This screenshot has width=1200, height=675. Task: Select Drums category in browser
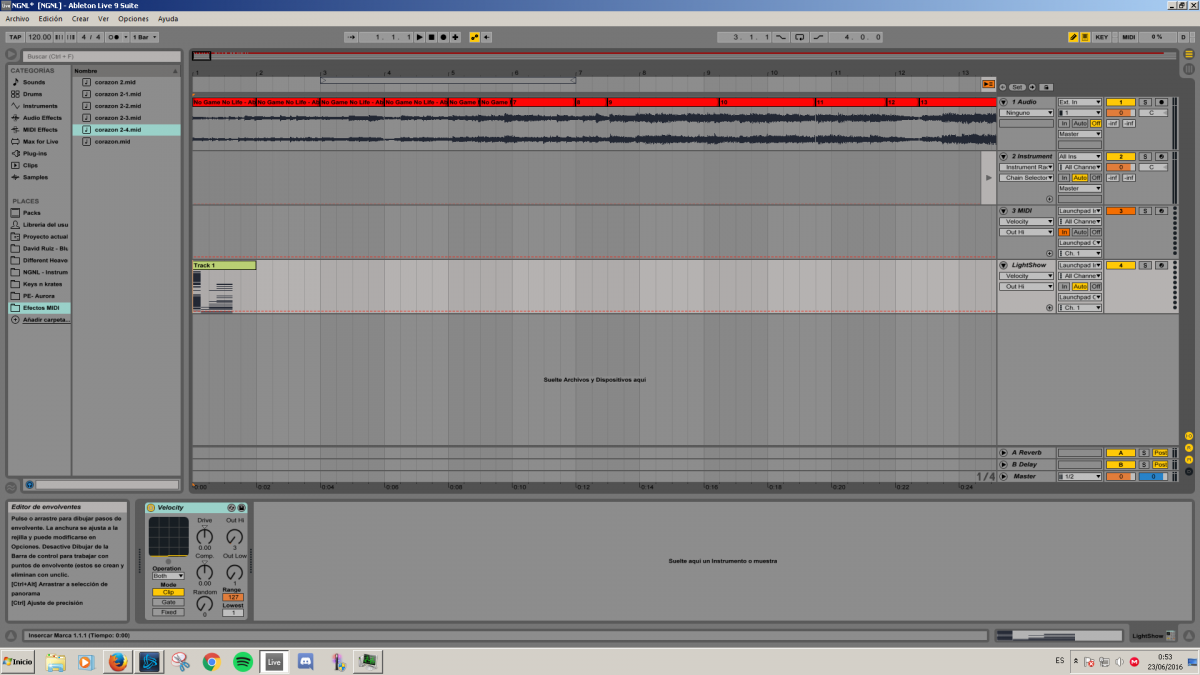point(35,94)
